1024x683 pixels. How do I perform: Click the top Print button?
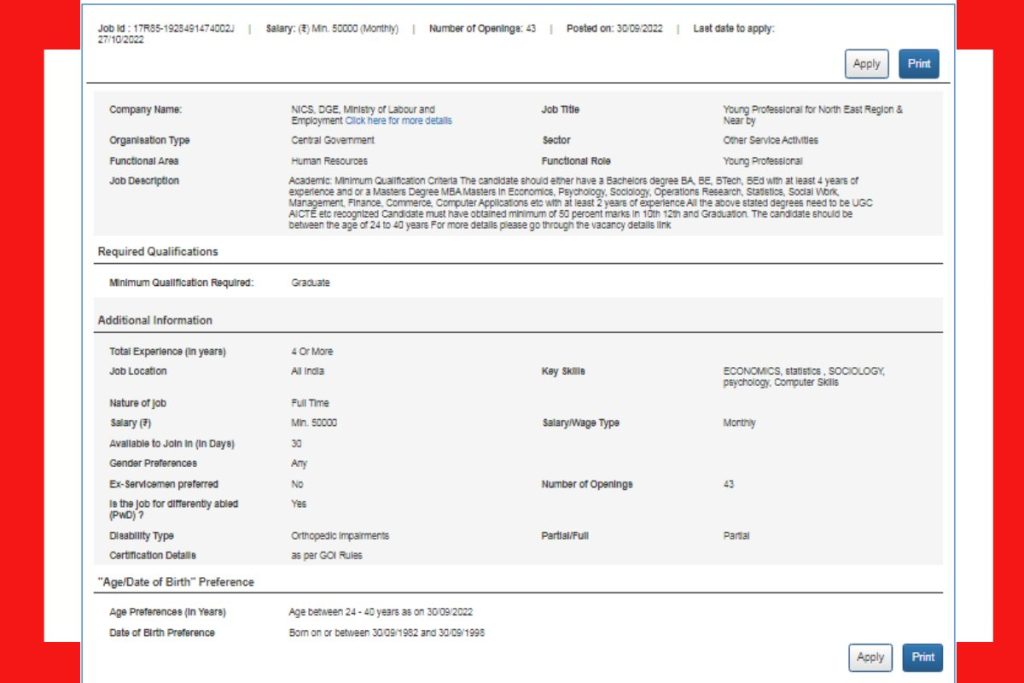918,64
